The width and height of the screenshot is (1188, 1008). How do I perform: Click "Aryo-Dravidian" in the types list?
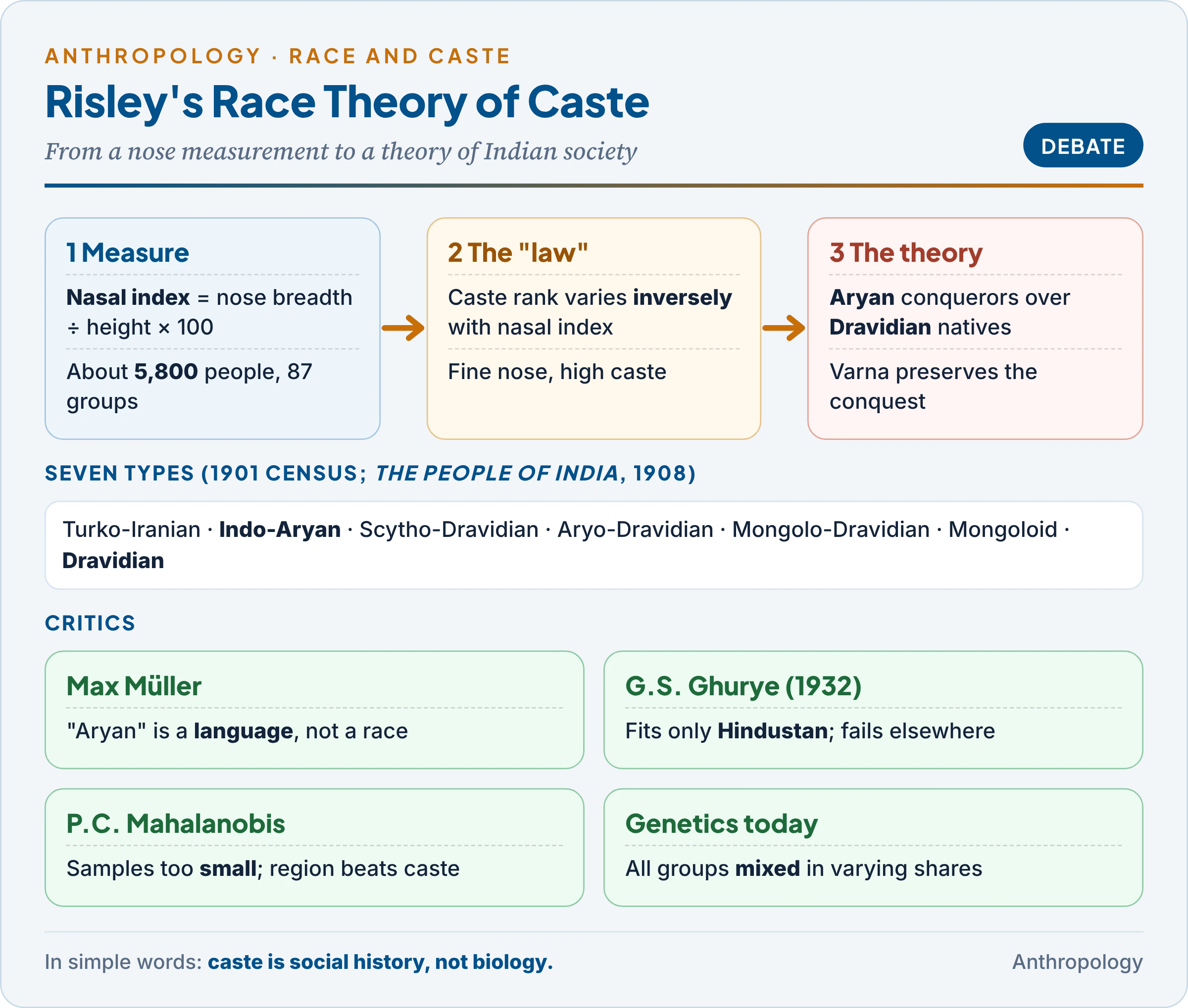click(635, 529)
